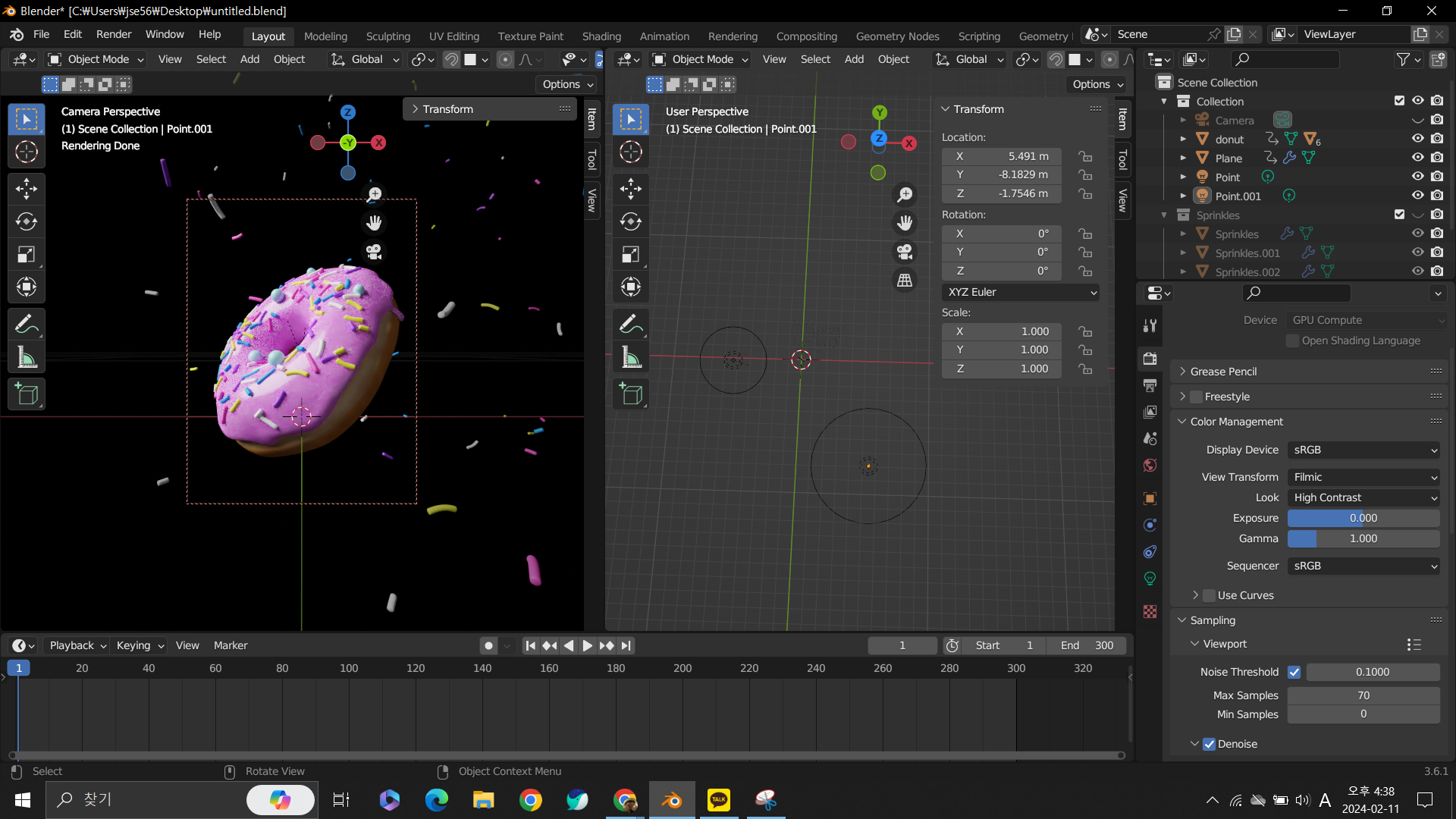The image size is (1456, 819).
Task: Enable the Use Curves checkbox
Action: (x=1210, y=595)
